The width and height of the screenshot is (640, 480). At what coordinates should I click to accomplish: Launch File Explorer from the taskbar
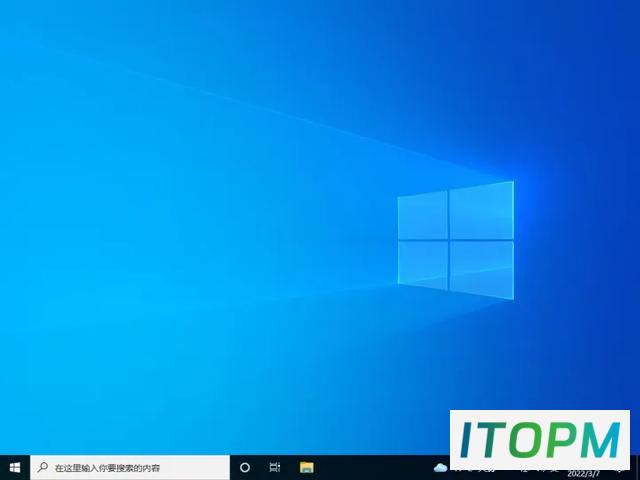pyautogui.click(x=307, y=467)
